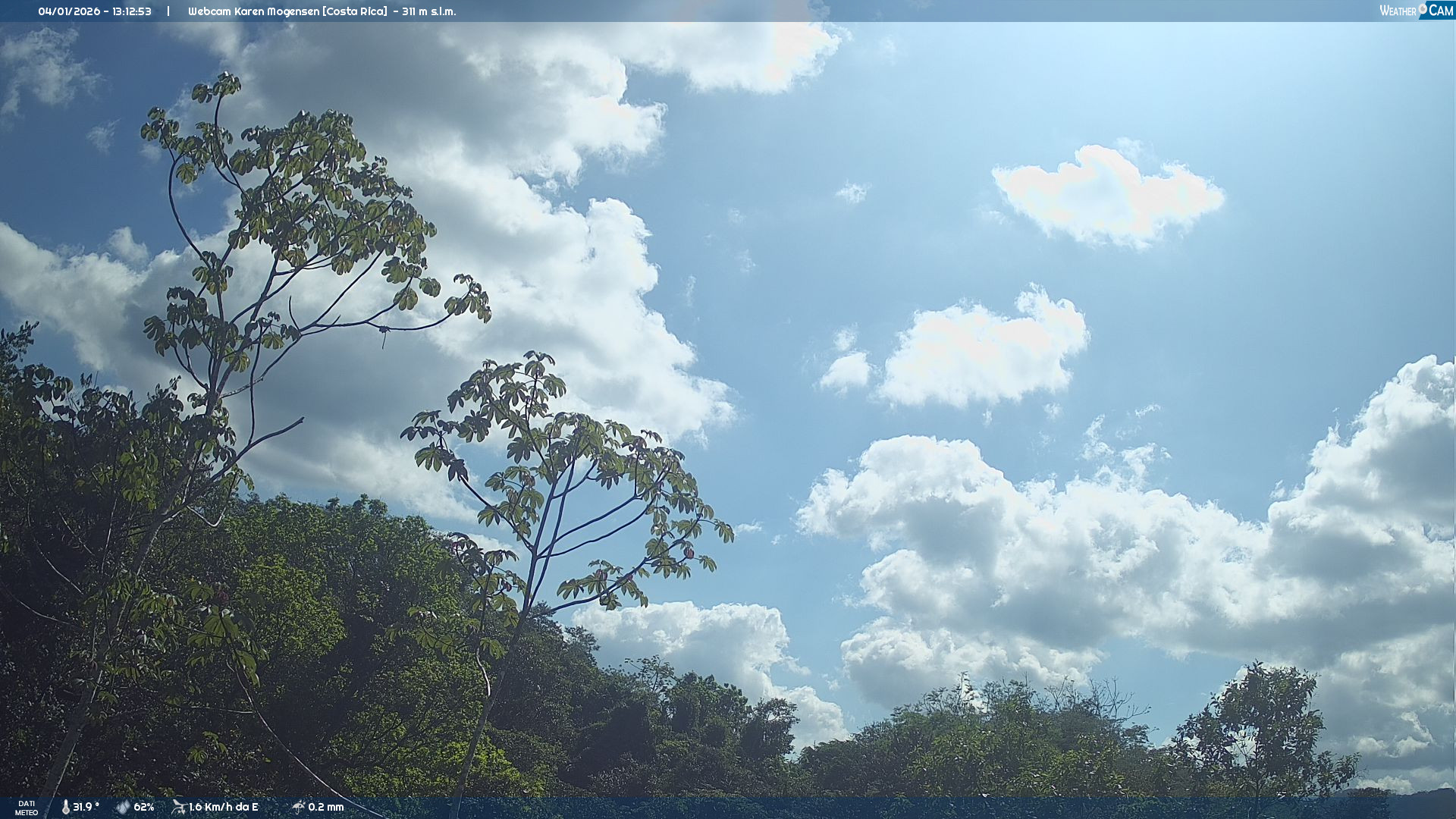Click the small isolated cloud at upper right
The width and height of the screenshot is (1456, 819).
point(1107,196)
